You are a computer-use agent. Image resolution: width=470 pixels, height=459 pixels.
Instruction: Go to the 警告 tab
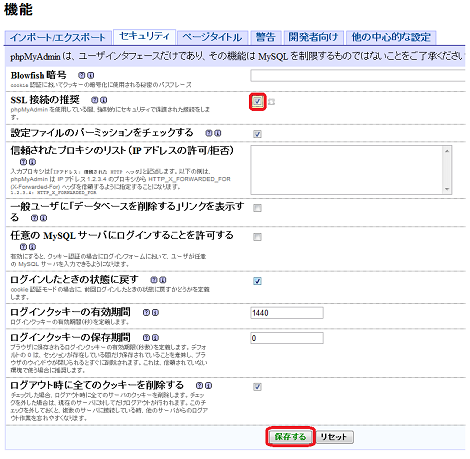coord(266,37)
